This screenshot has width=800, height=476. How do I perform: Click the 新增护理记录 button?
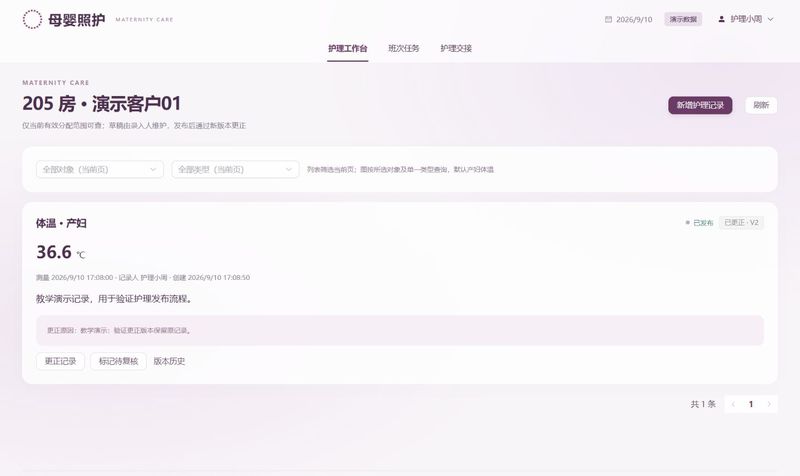click(x=700, y=105)
